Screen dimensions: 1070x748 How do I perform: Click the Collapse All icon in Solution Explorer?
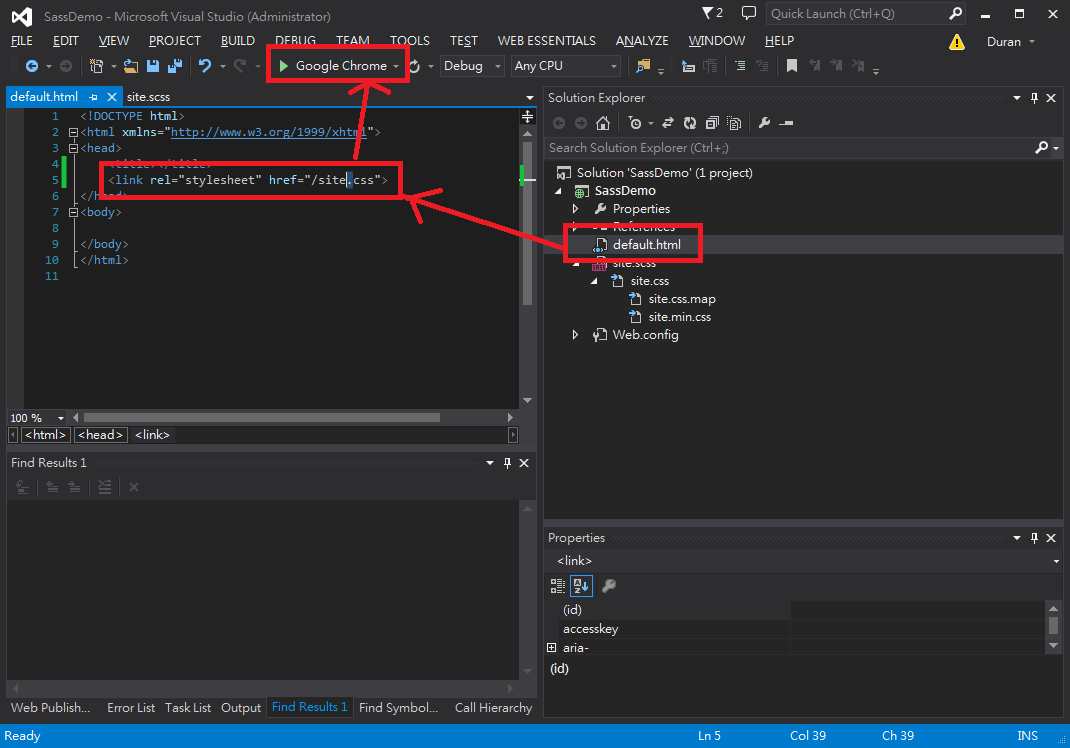[712, 123]
